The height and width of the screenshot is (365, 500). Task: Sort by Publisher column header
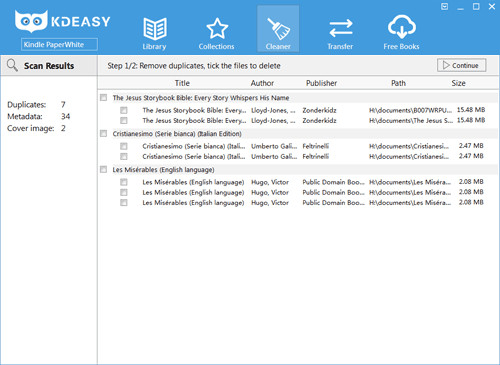tap(321, 83)
